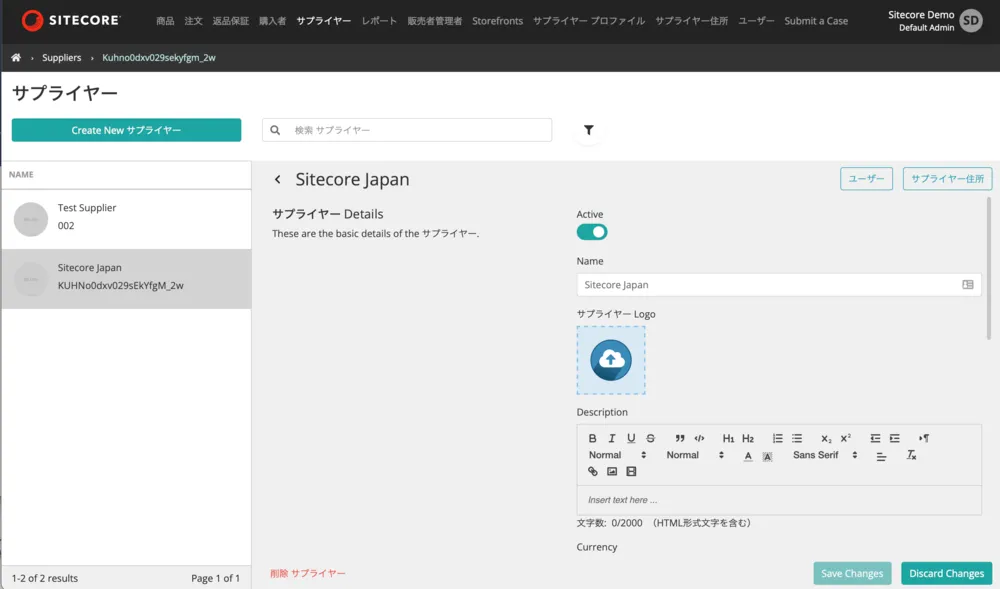Click the red 削除 サプライヤー link
Image resolution: width=1000 pixels, height=589 pixels.
[x=308, y=574]
